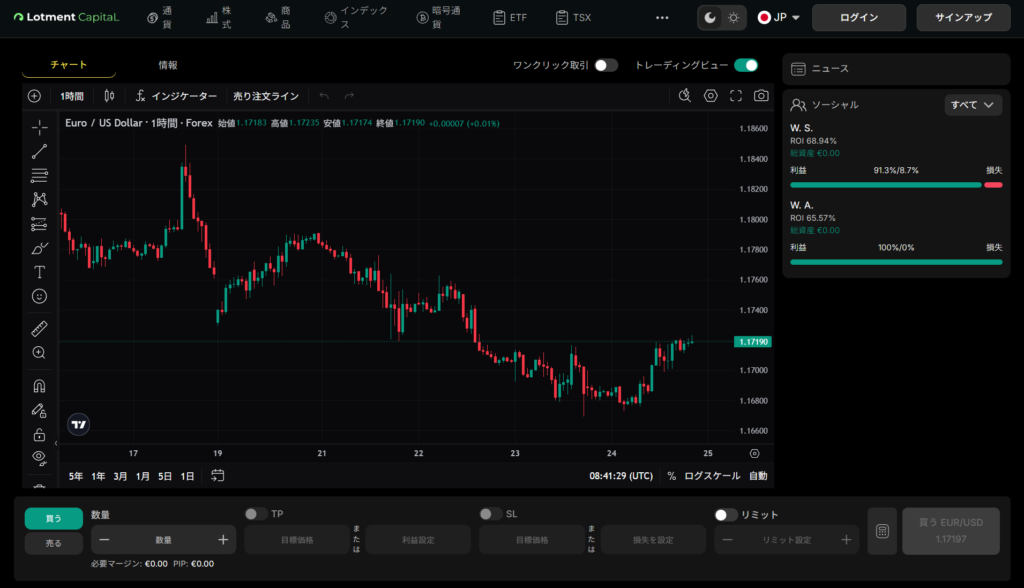Open the quick search icon
1024x588 pixels.
click(x=684, y=95)
